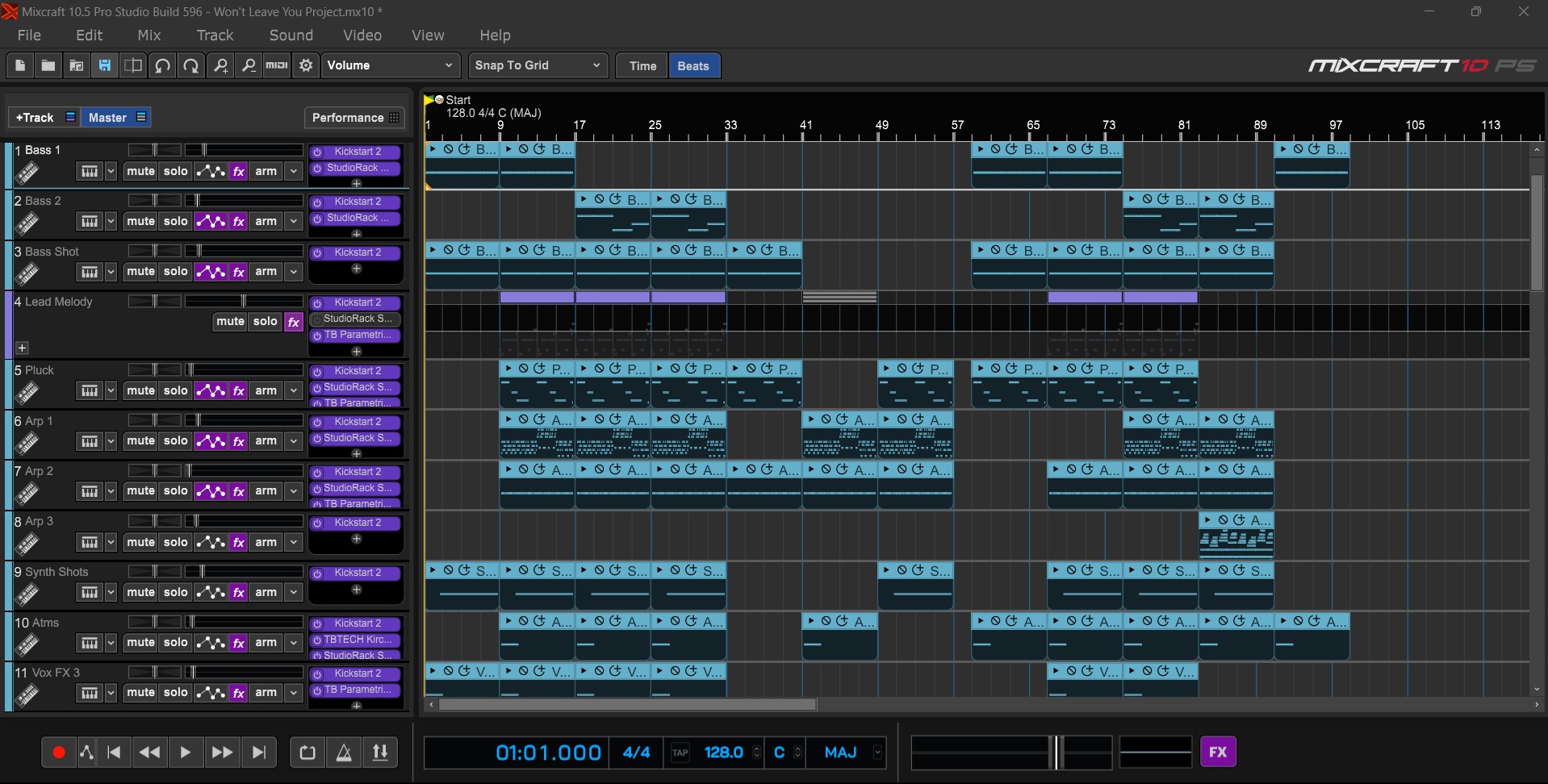
Task: Arm the Pluck track for recording
Action: [266, 390]
